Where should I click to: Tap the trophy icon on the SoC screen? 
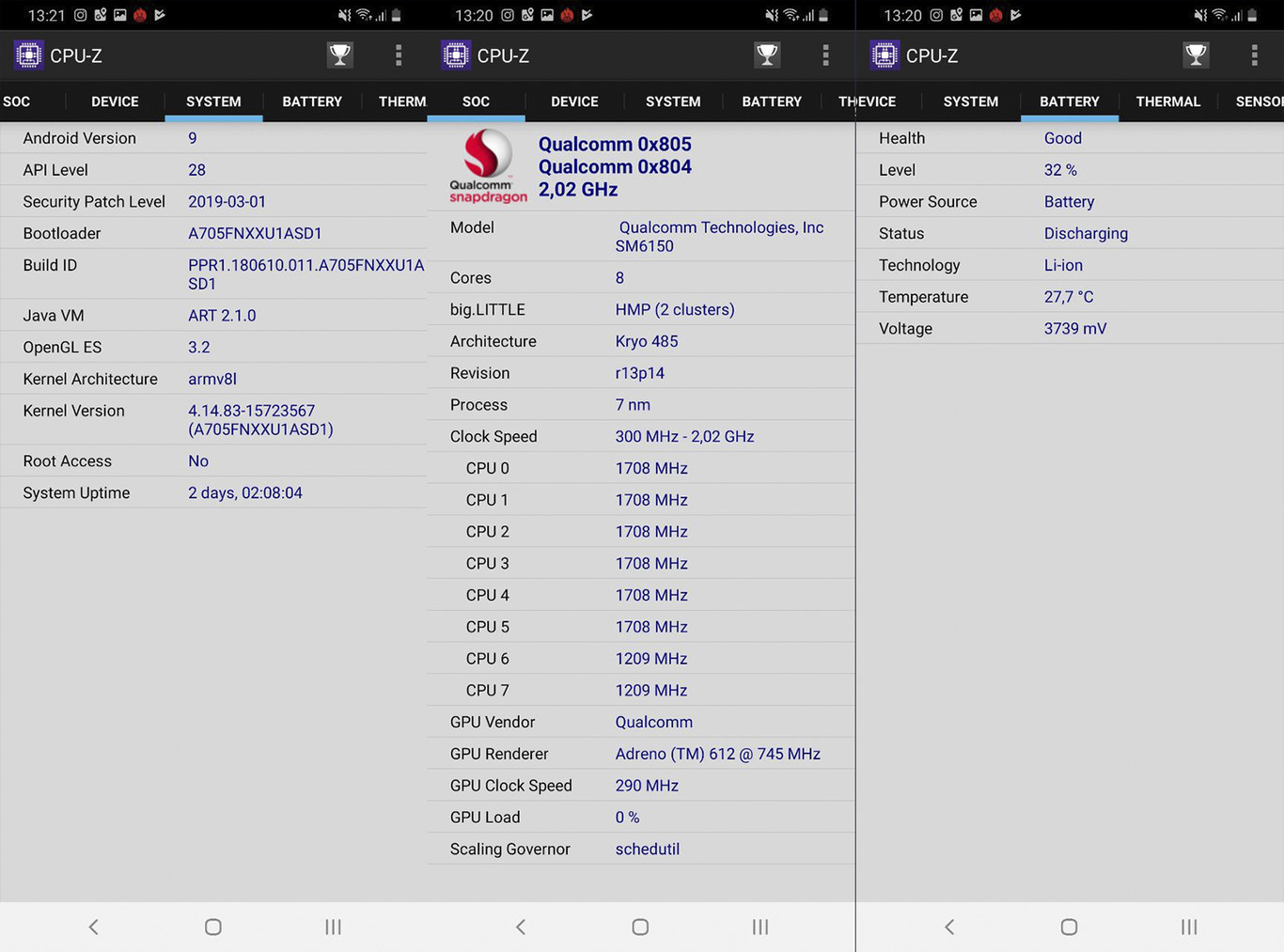click(x=767, y=55)
